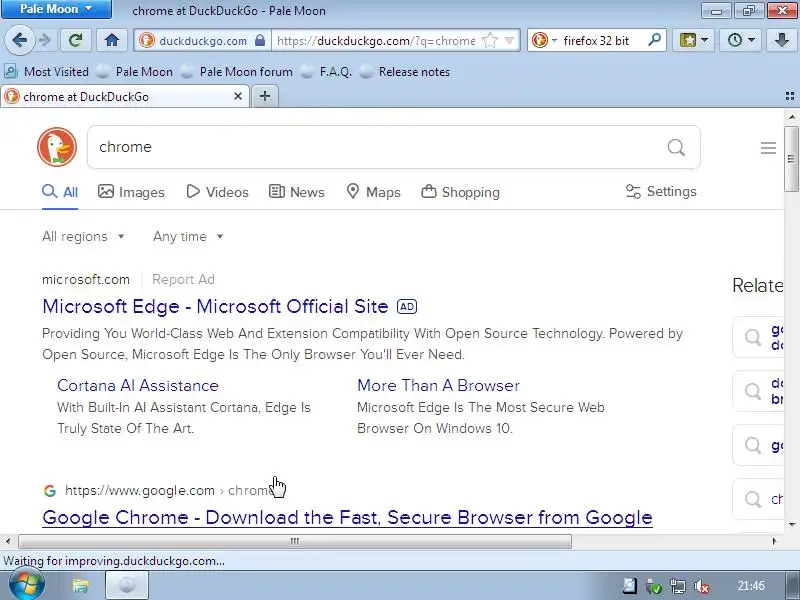Open the history clock button

coord(740,40)
